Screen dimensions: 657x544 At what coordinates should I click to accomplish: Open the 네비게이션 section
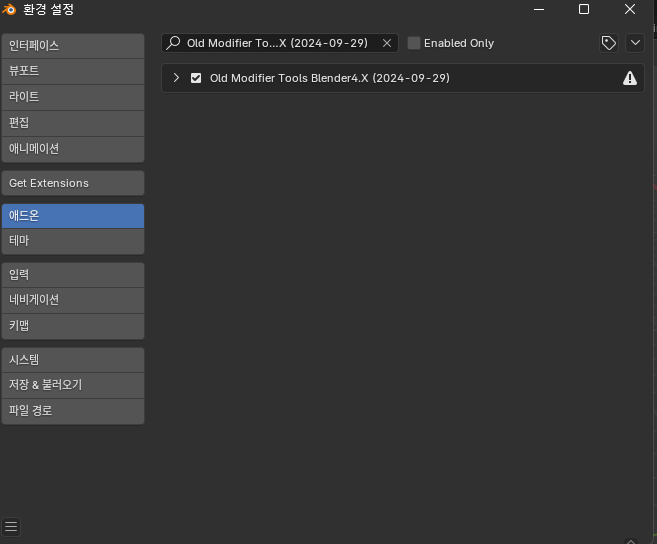pyautogui.click(x=73, y=300)
